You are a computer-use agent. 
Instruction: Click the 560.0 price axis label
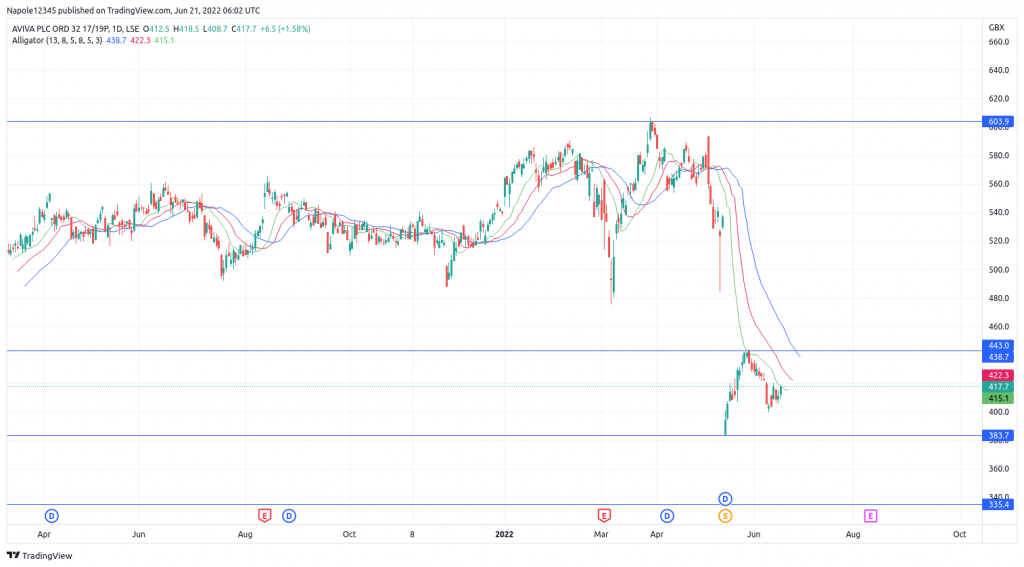pyautogui.click(x=999, y=184)
